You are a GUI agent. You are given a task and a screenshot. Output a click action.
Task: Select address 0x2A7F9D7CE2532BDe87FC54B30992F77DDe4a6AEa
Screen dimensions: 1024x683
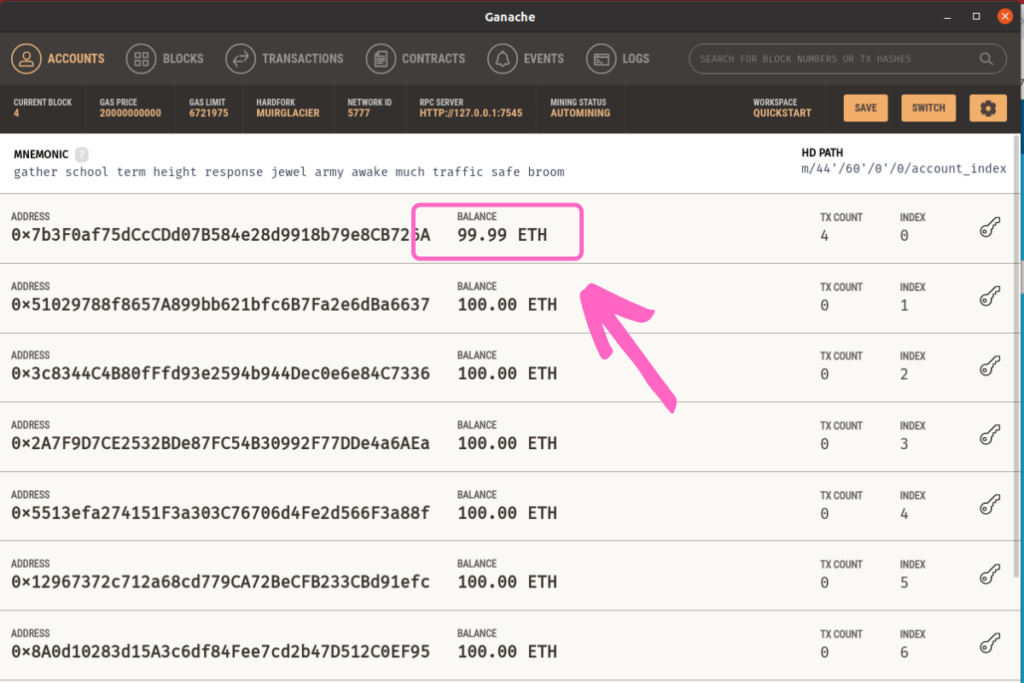coord(221,443)
